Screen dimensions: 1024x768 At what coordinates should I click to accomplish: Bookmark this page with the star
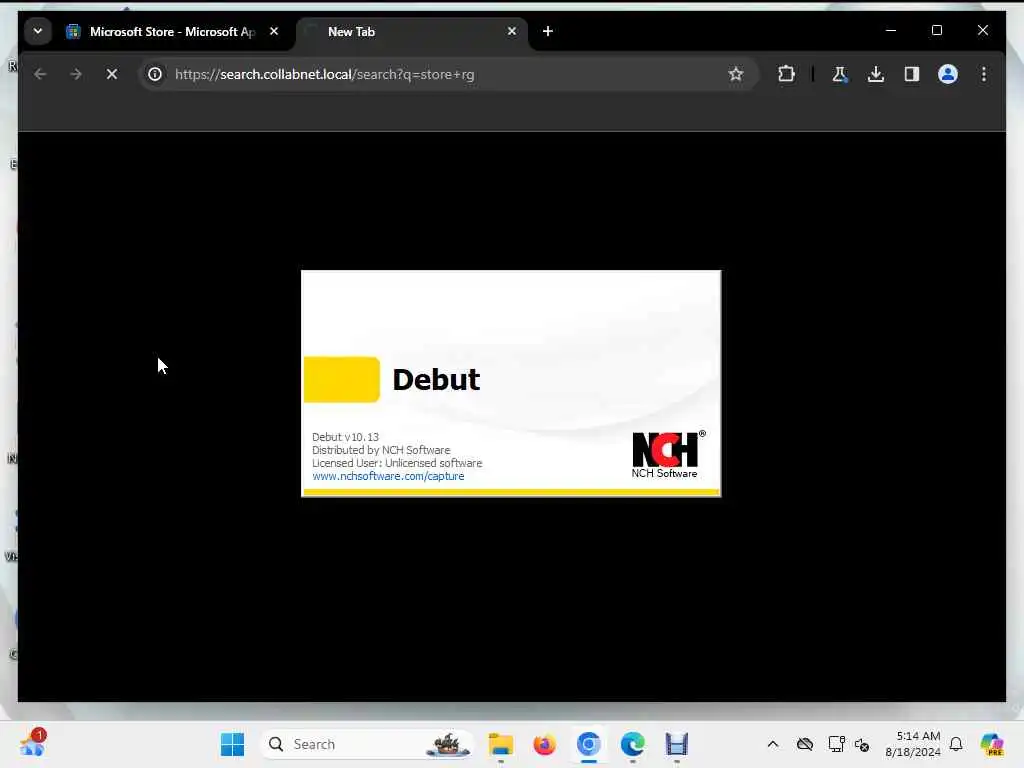736,74
